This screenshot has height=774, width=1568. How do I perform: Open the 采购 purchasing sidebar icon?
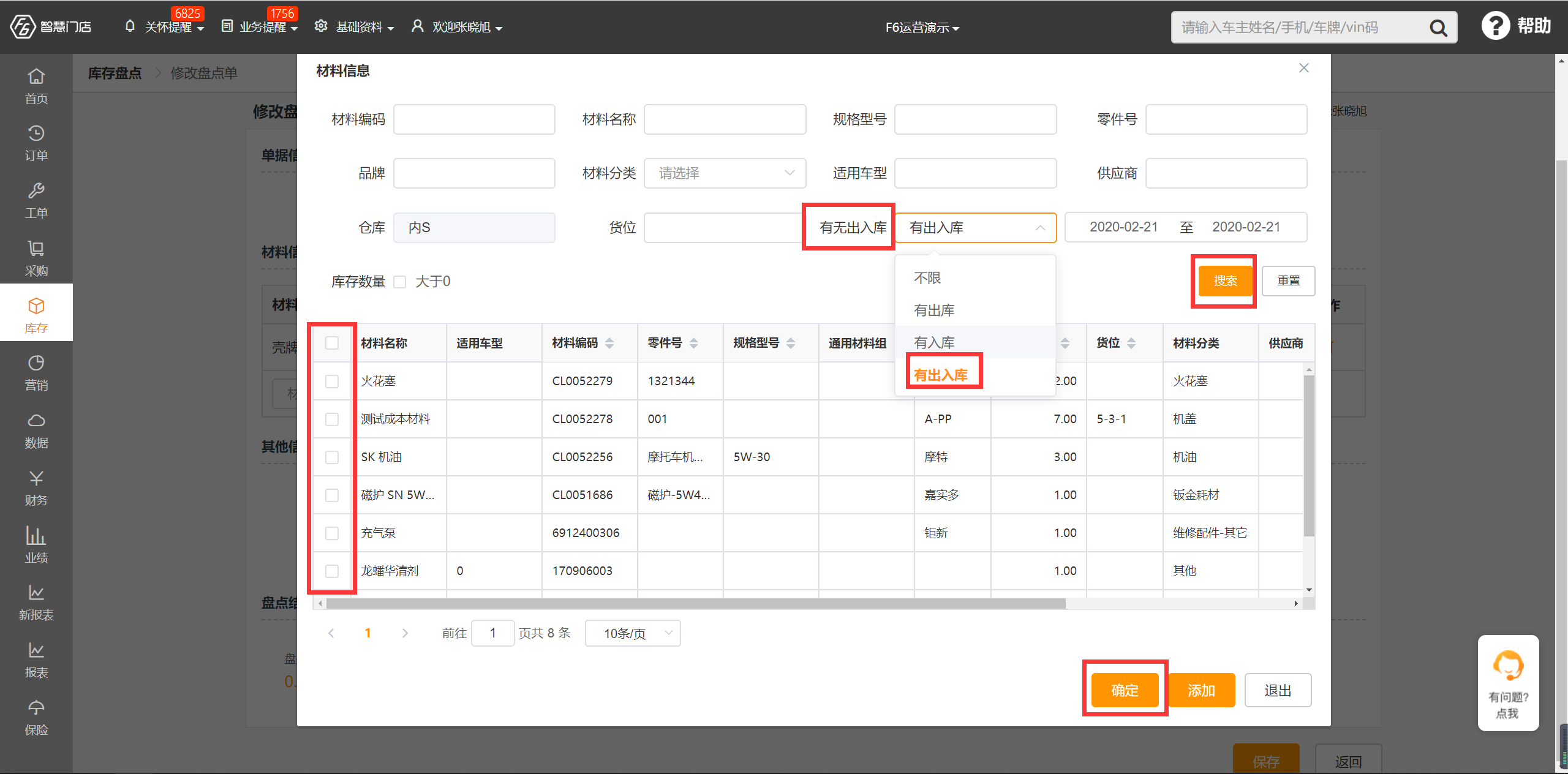pos(36,258)
